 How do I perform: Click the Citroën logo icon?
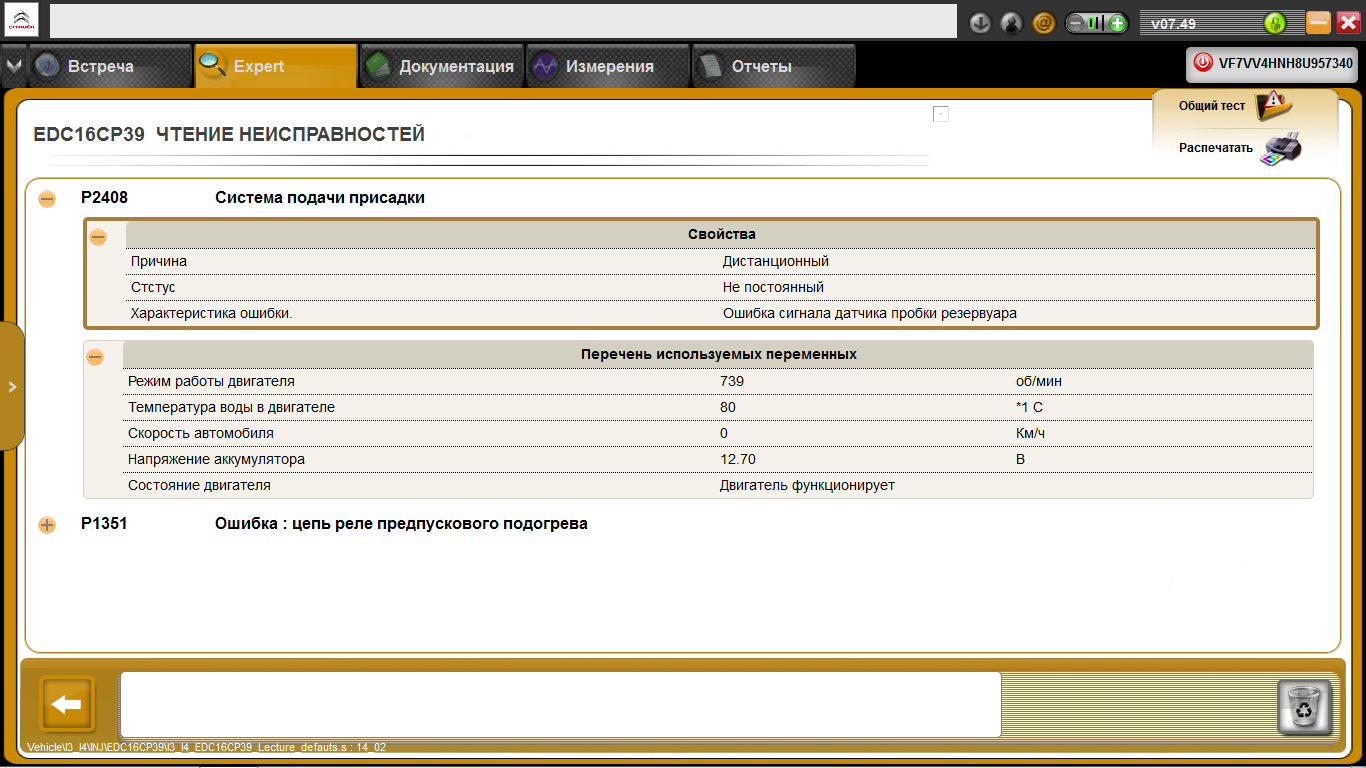pyautogui.click(x=21, y=20)
